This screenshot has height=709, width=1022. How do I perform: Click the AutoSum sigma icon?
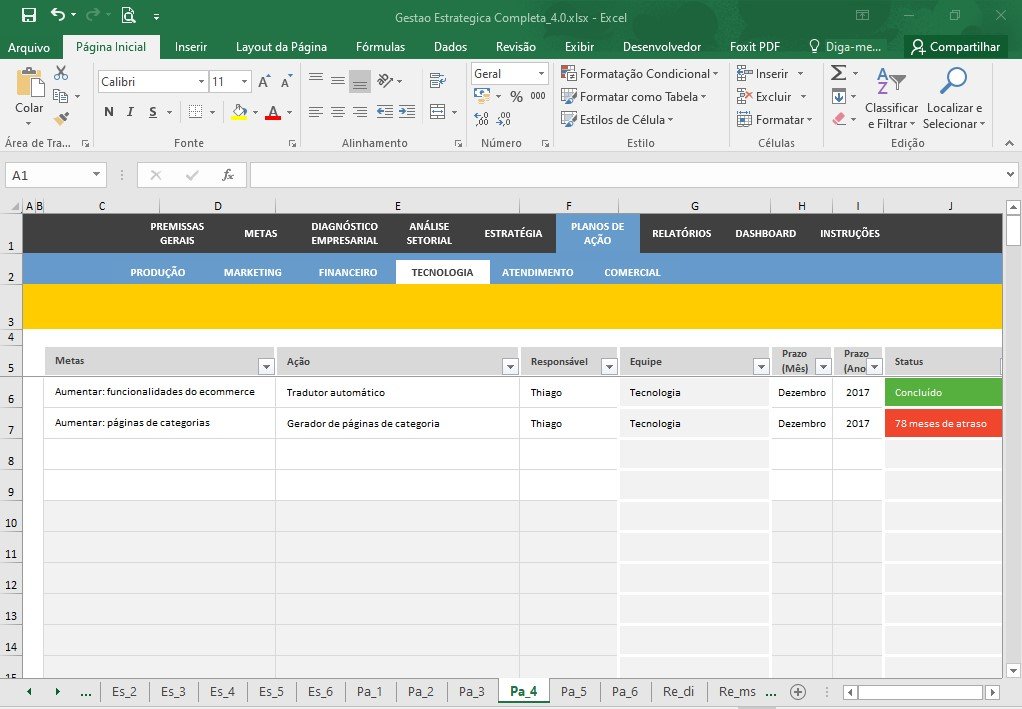pos(839,72)
